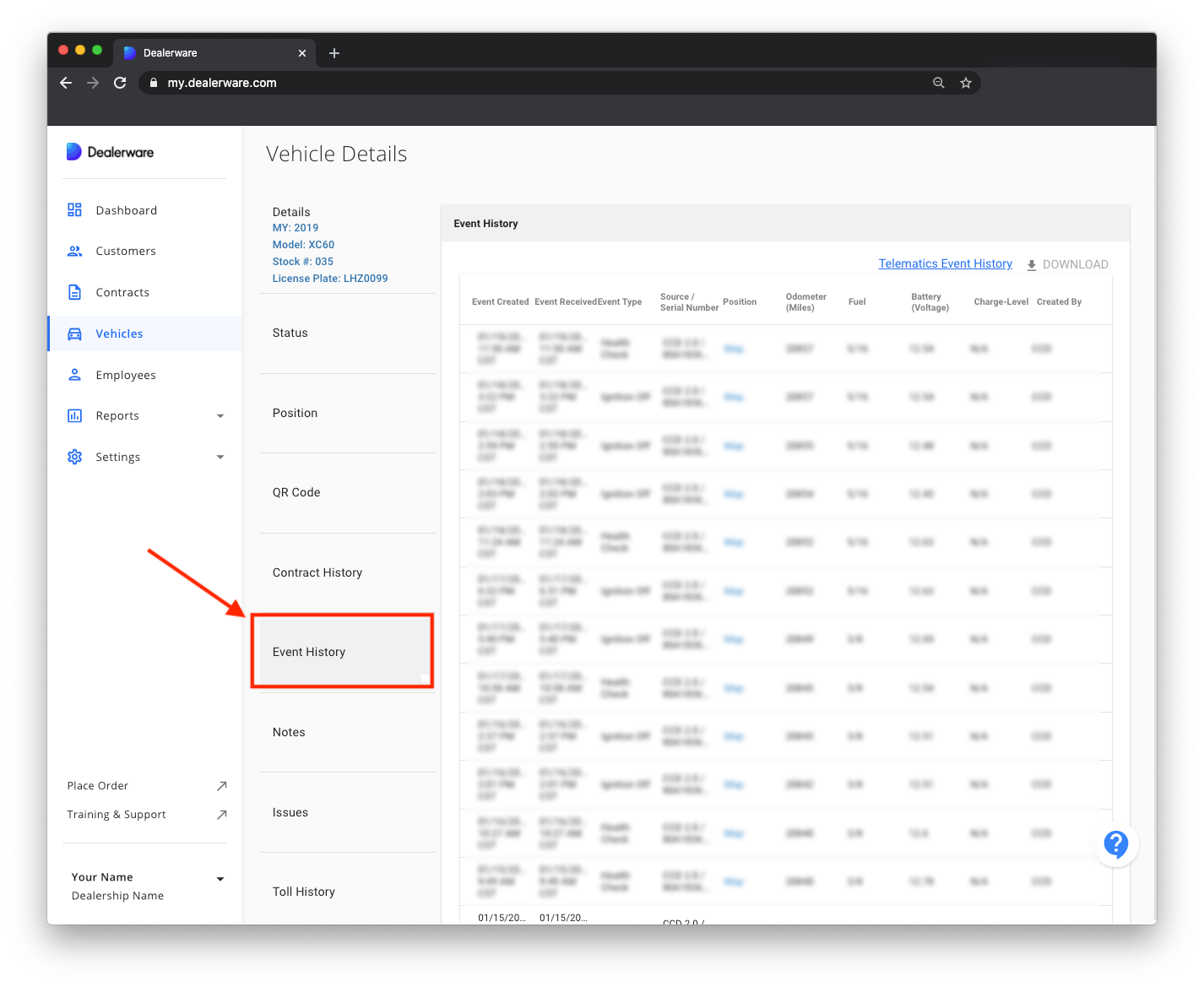Bookmark page with the star icon

966,83
